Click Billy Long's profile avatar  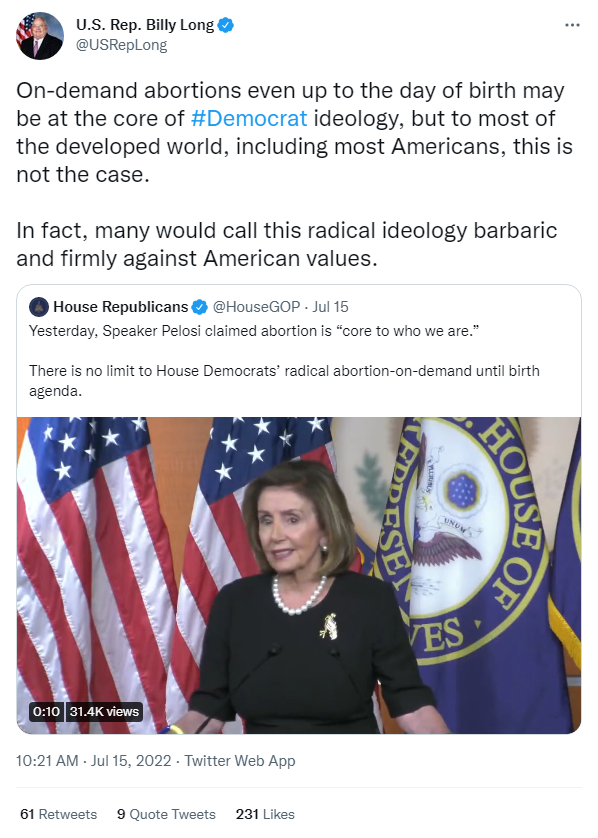click(x=40, y=36)
